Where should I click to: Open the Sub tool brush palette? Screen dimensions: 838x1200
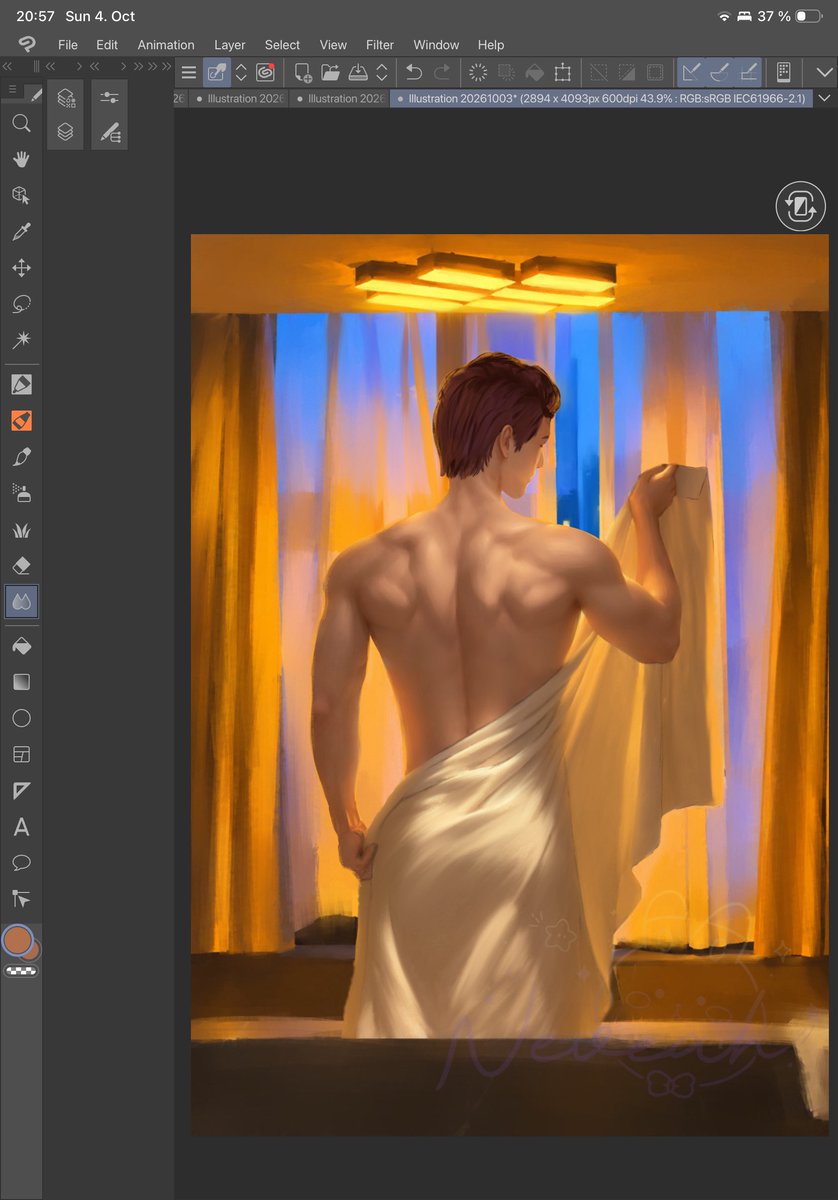pyautogui.click(x=110, y=131)
